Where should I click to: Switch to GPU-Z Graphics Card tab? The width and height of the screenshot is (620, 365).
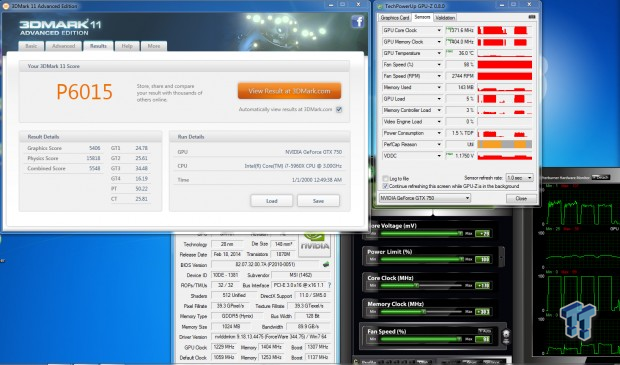395,18
